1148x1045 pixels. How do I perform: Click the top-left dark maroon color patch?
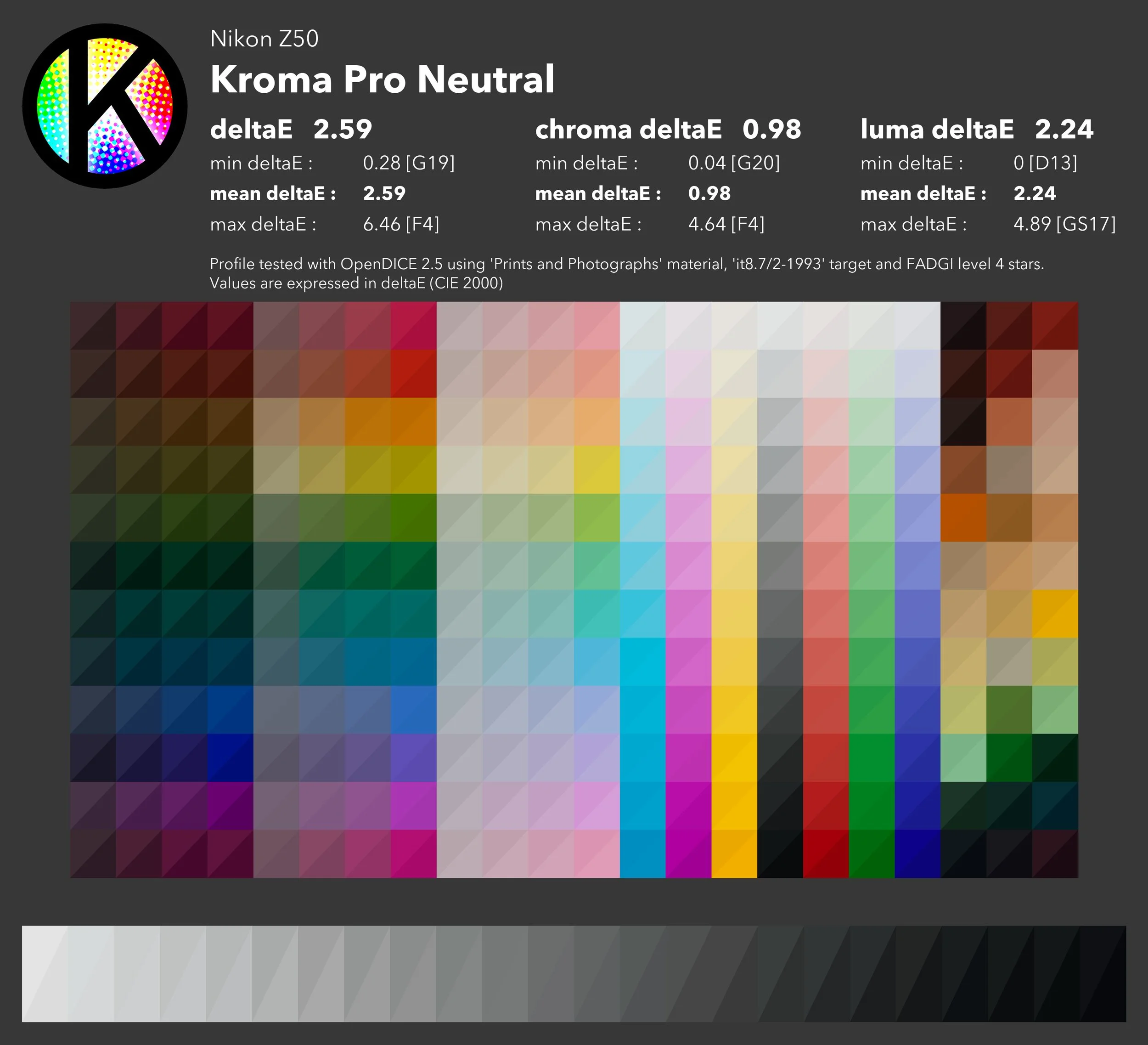pos(93,325)
